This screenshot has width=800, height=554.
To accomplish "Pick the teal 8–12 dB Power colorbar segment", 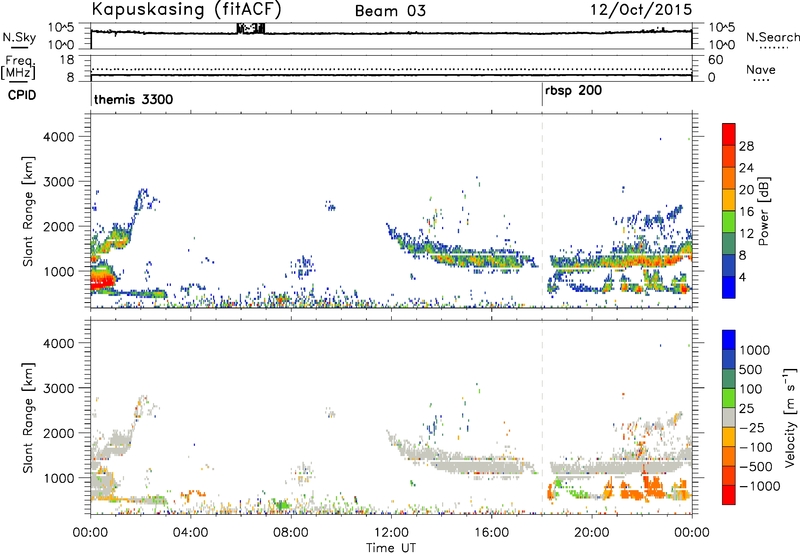I will pos(729,244).
